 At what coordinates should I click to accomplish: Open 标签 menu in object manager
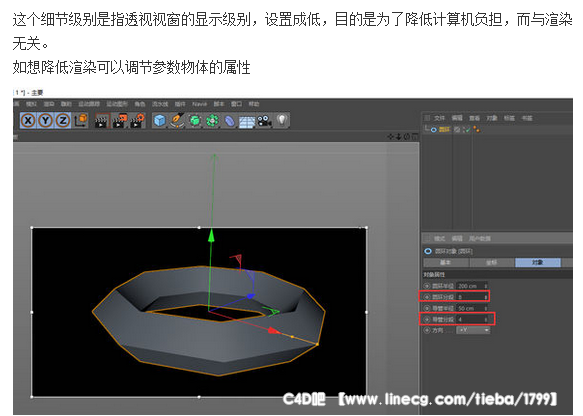(x=509, y=118)
